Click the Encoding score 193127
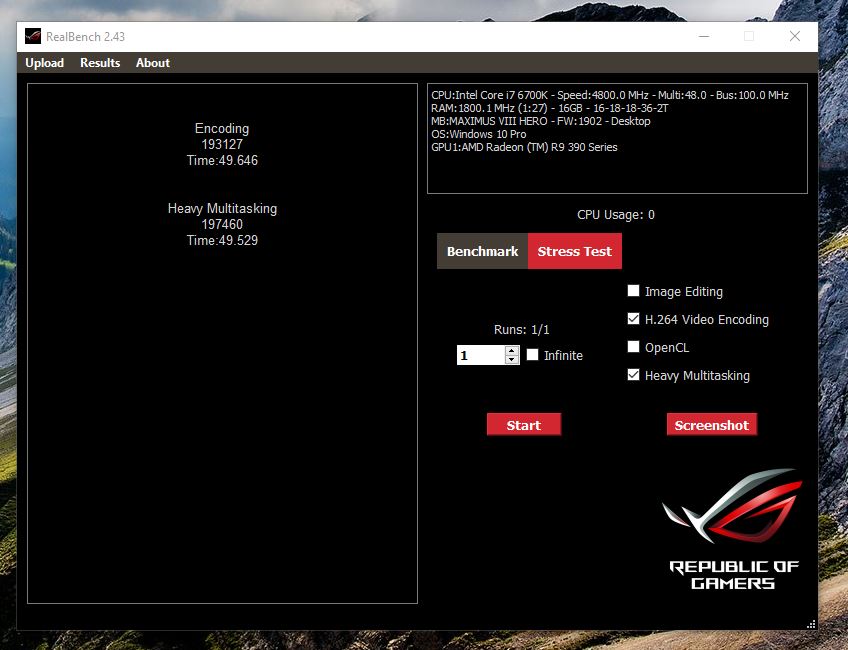Image resolution: width=848 pixels, height=650 pixels. point(222,144)
